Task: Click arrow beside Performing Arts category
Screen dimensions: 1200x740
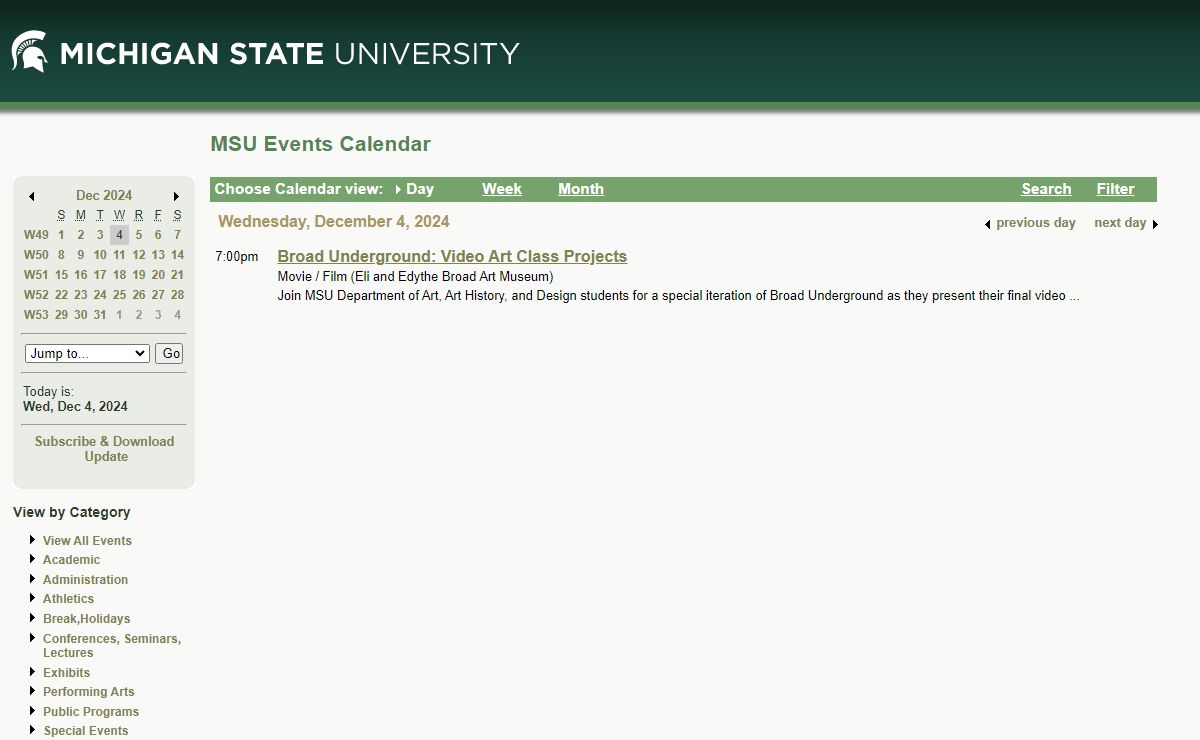Action: click(x=33, y=691)
